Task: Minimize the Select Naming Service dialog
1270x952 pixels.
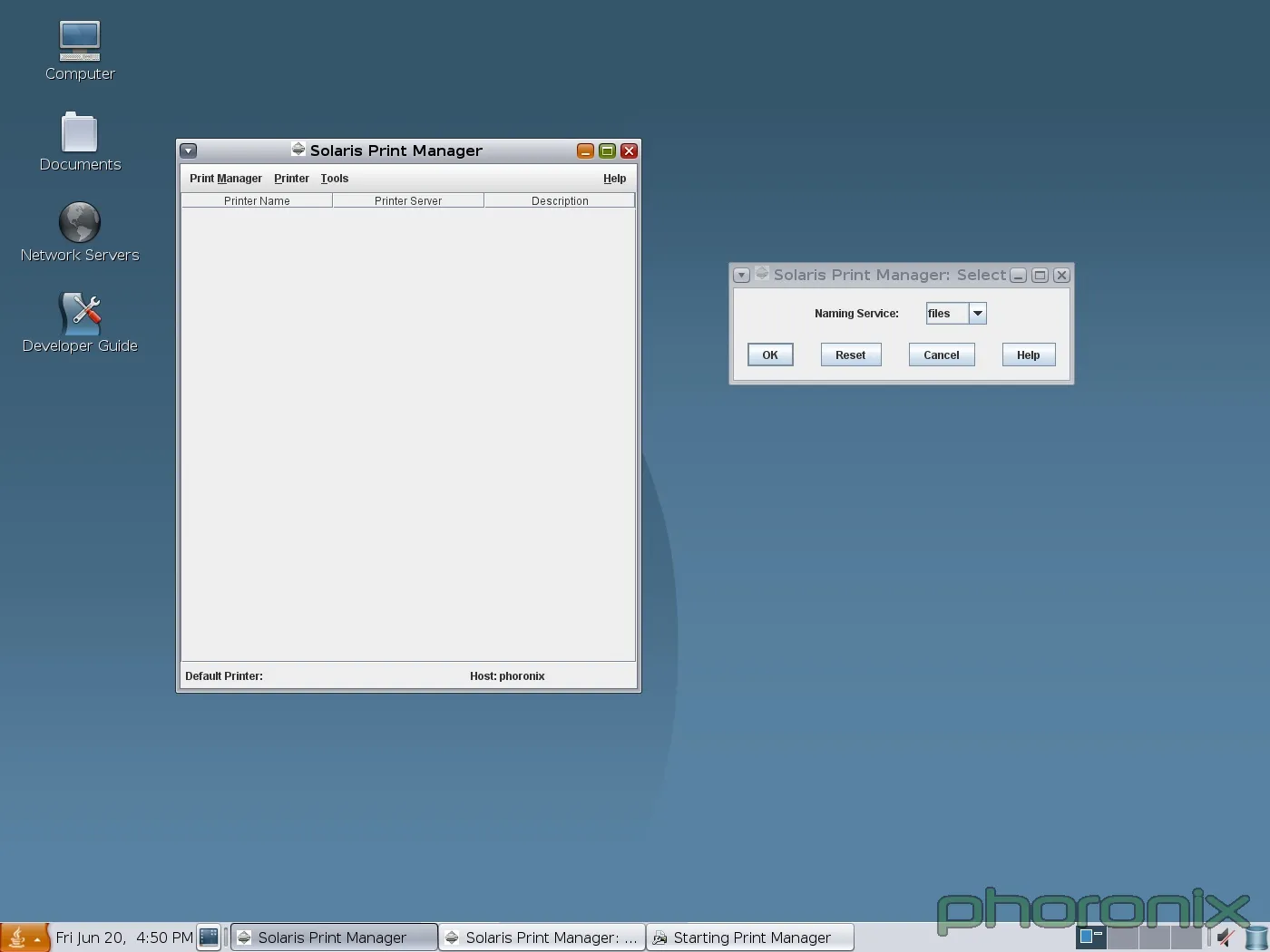Action: (1018, 275)
